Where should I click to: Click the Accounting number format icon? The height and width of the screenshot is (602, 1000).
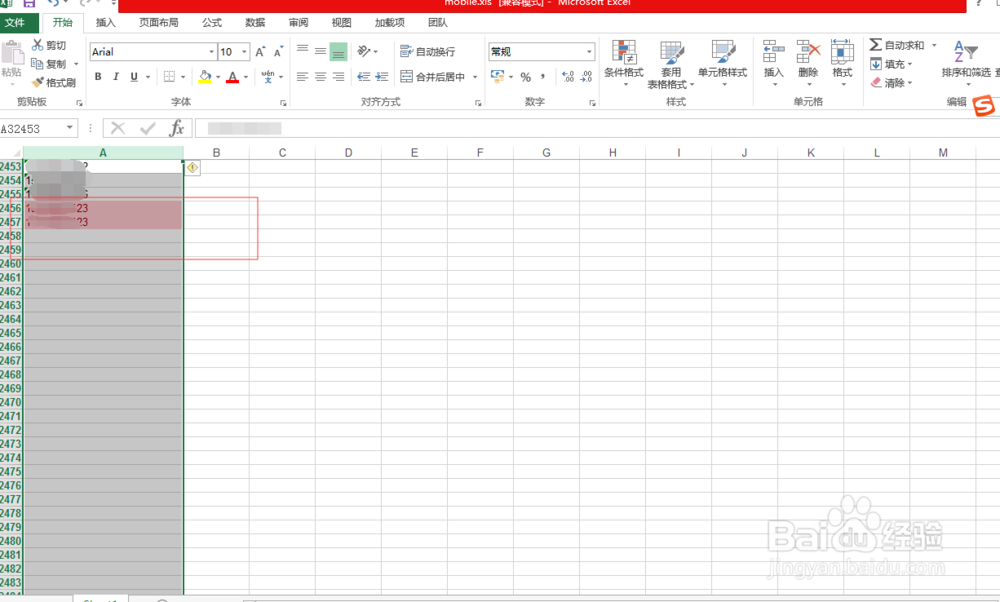pos(497,77)
